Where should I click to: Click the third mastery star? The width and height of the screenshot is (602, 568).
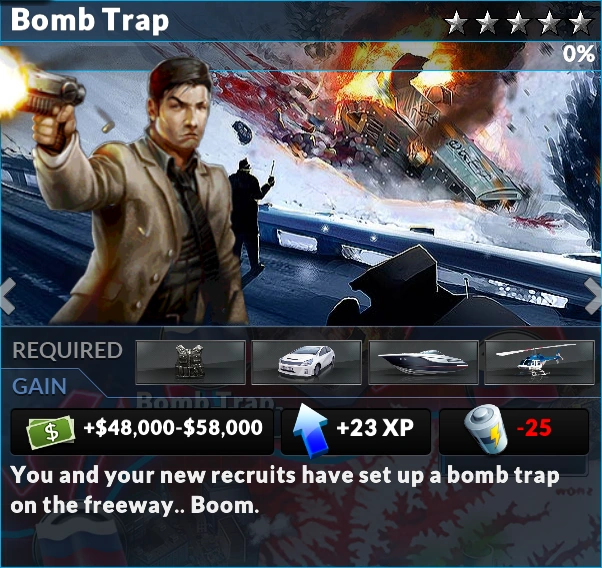pyautogui.click(x=518, y=22)
